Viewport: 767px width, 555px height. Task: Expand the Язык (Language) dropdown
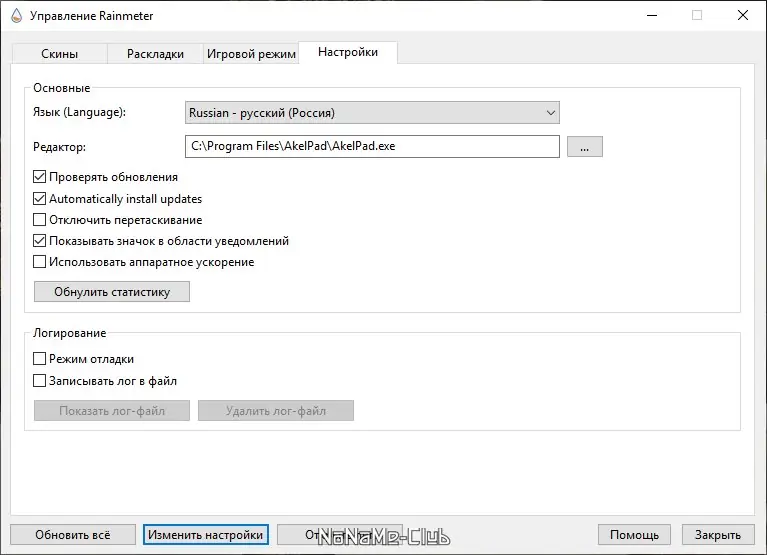pyautogui.click(x=372, y=113)
